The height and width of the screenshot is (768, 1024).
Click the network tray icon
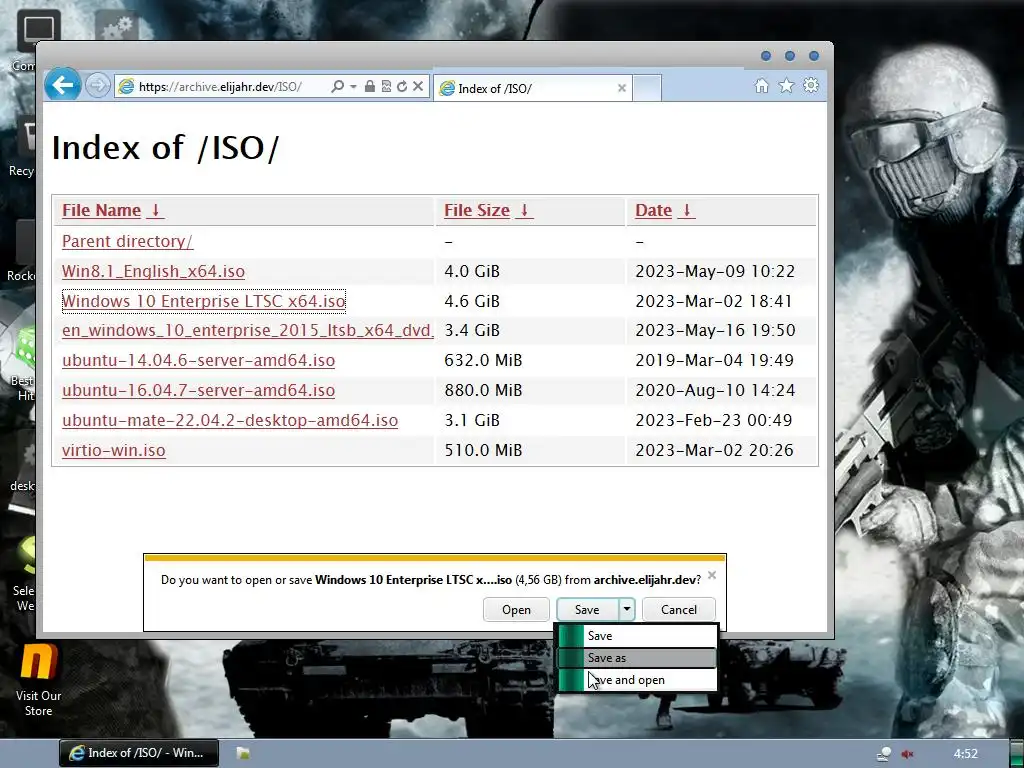[x=884, y=754]
